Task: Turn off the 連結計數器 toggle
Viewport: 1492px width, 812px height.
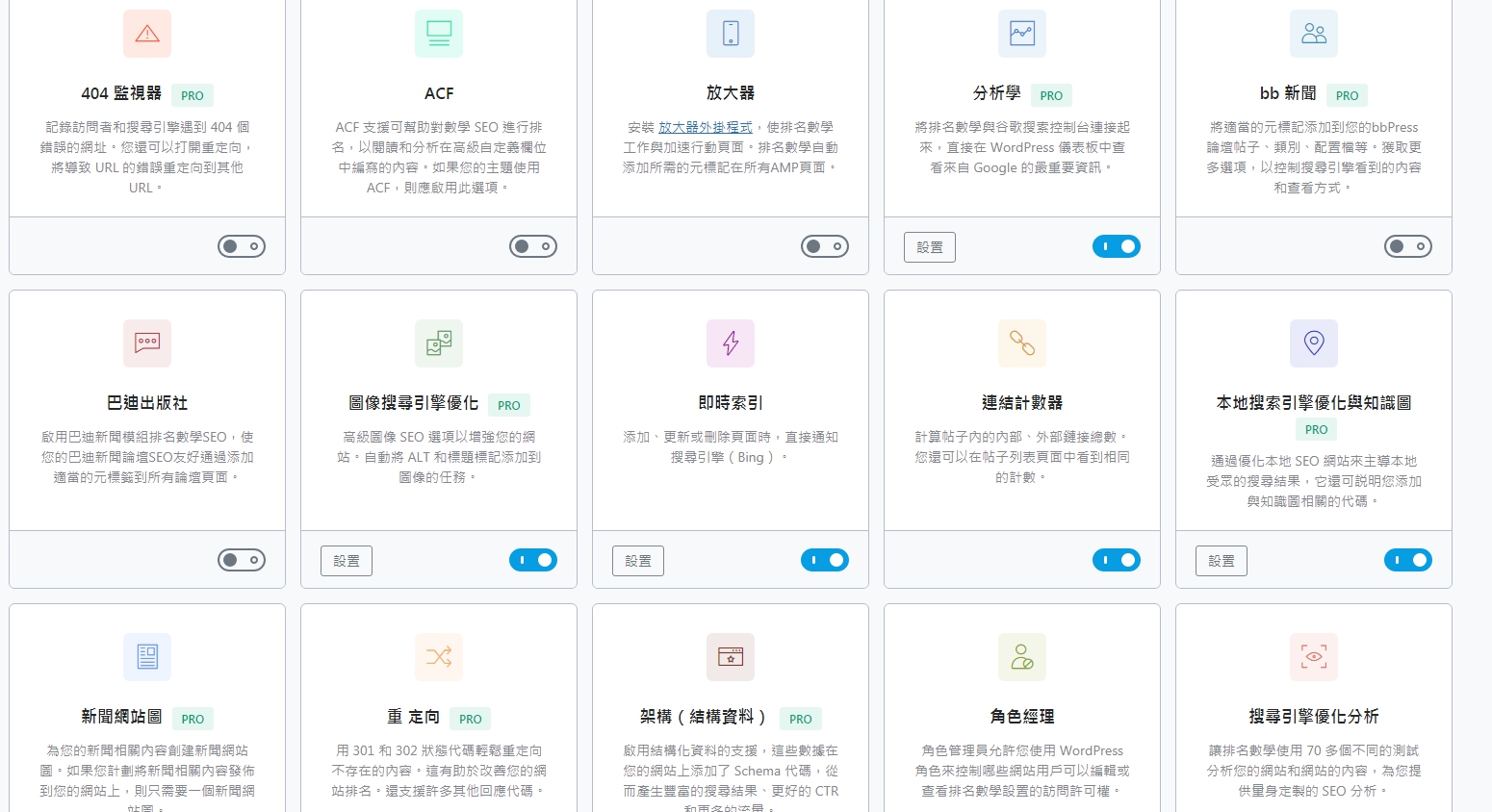Action: point(1117,560)
